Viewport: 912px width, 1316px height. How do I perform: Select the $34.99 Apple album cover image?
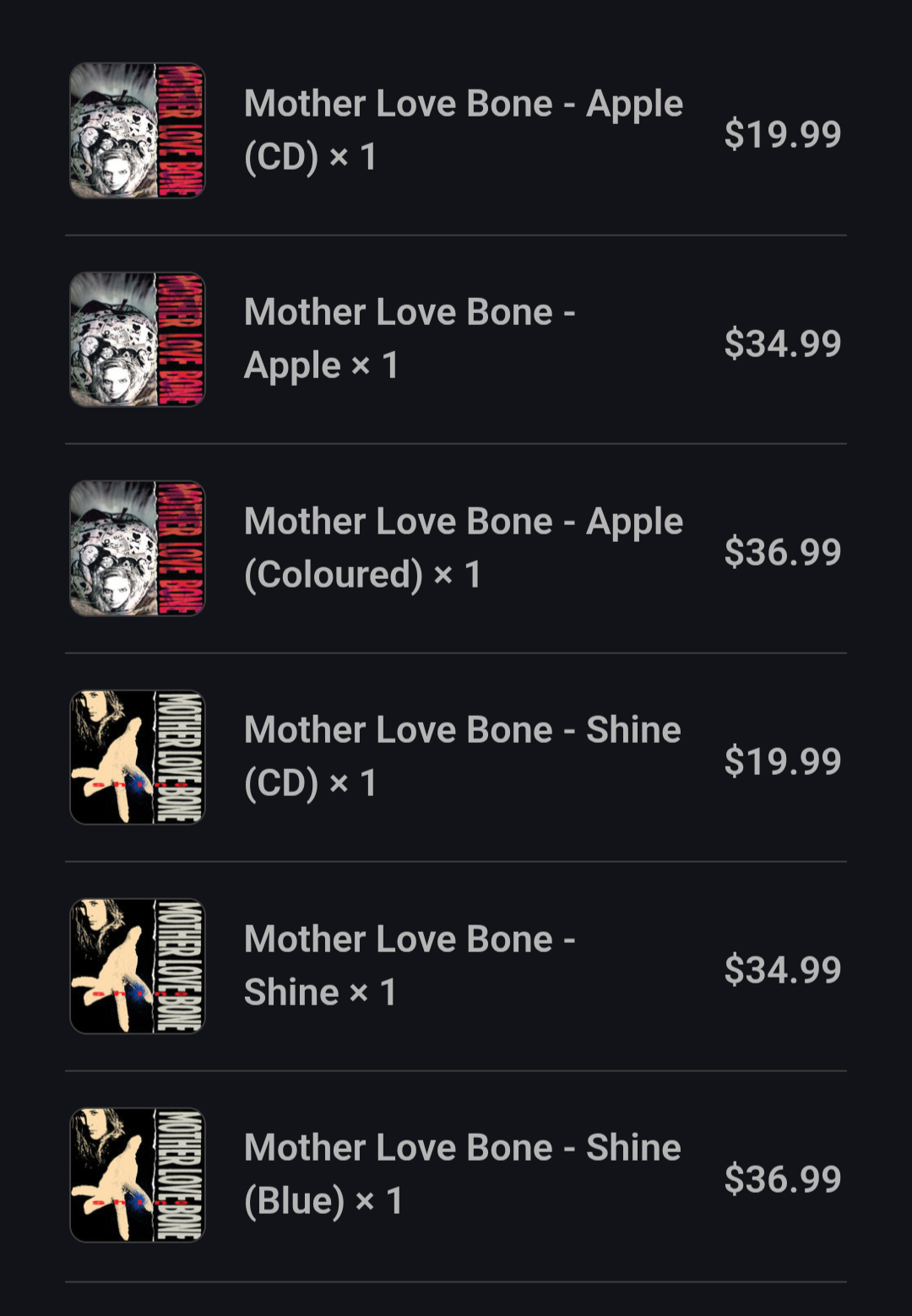[x=137, y=339]
